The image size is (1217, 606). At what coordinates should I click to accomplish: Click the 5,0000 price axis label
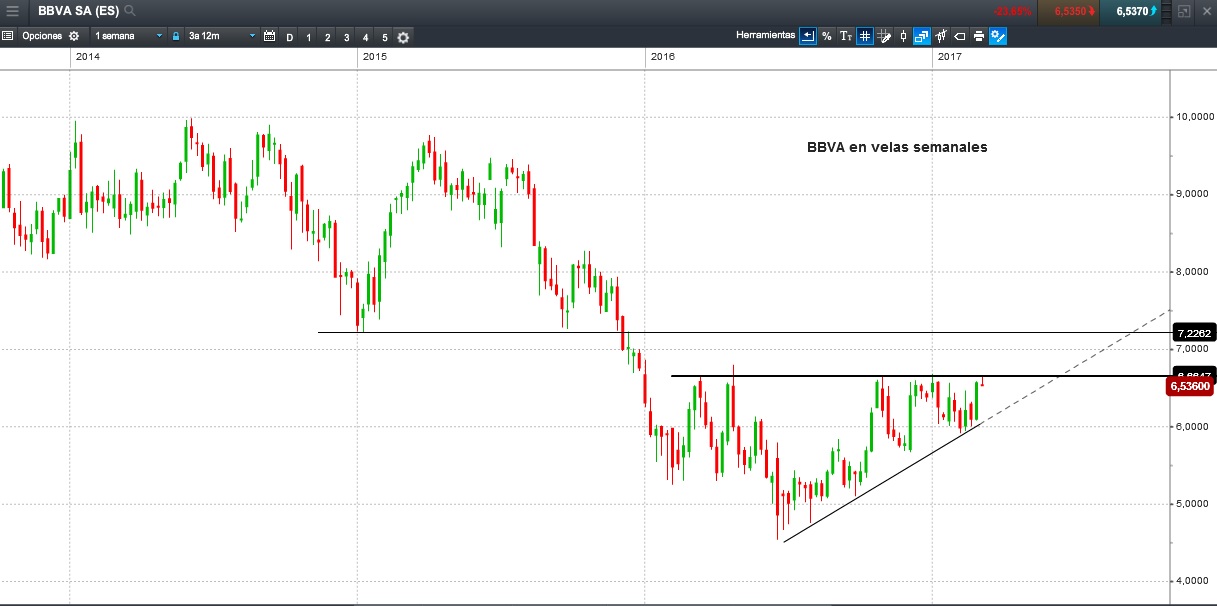1193,503
